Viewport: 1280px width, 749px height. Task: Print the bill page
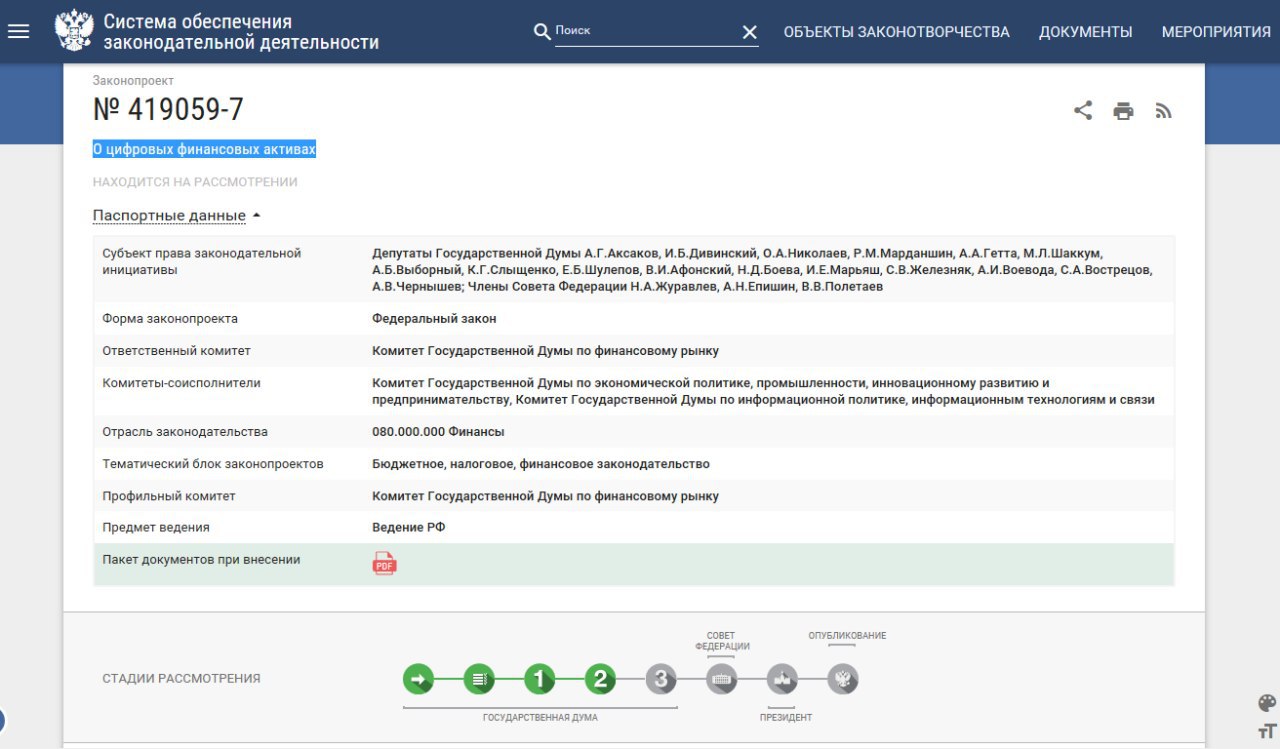(x=1124, y=111)
